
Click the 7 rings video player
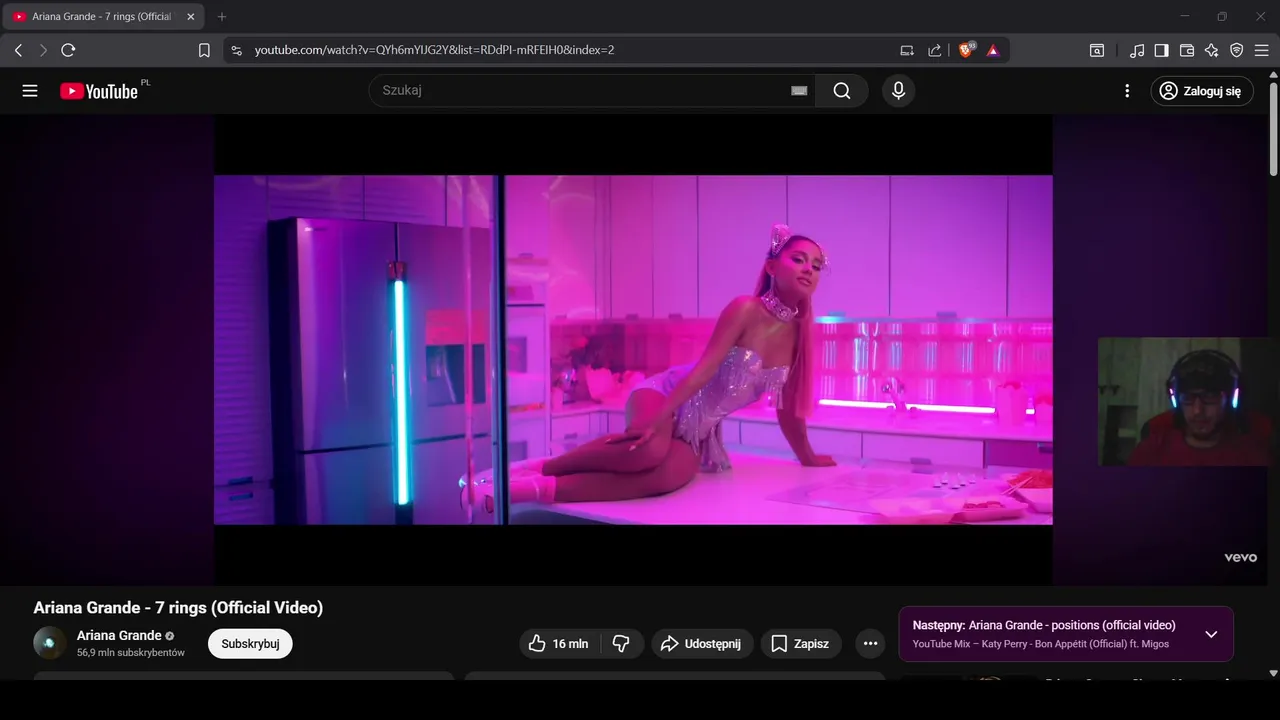pos(633,350)
